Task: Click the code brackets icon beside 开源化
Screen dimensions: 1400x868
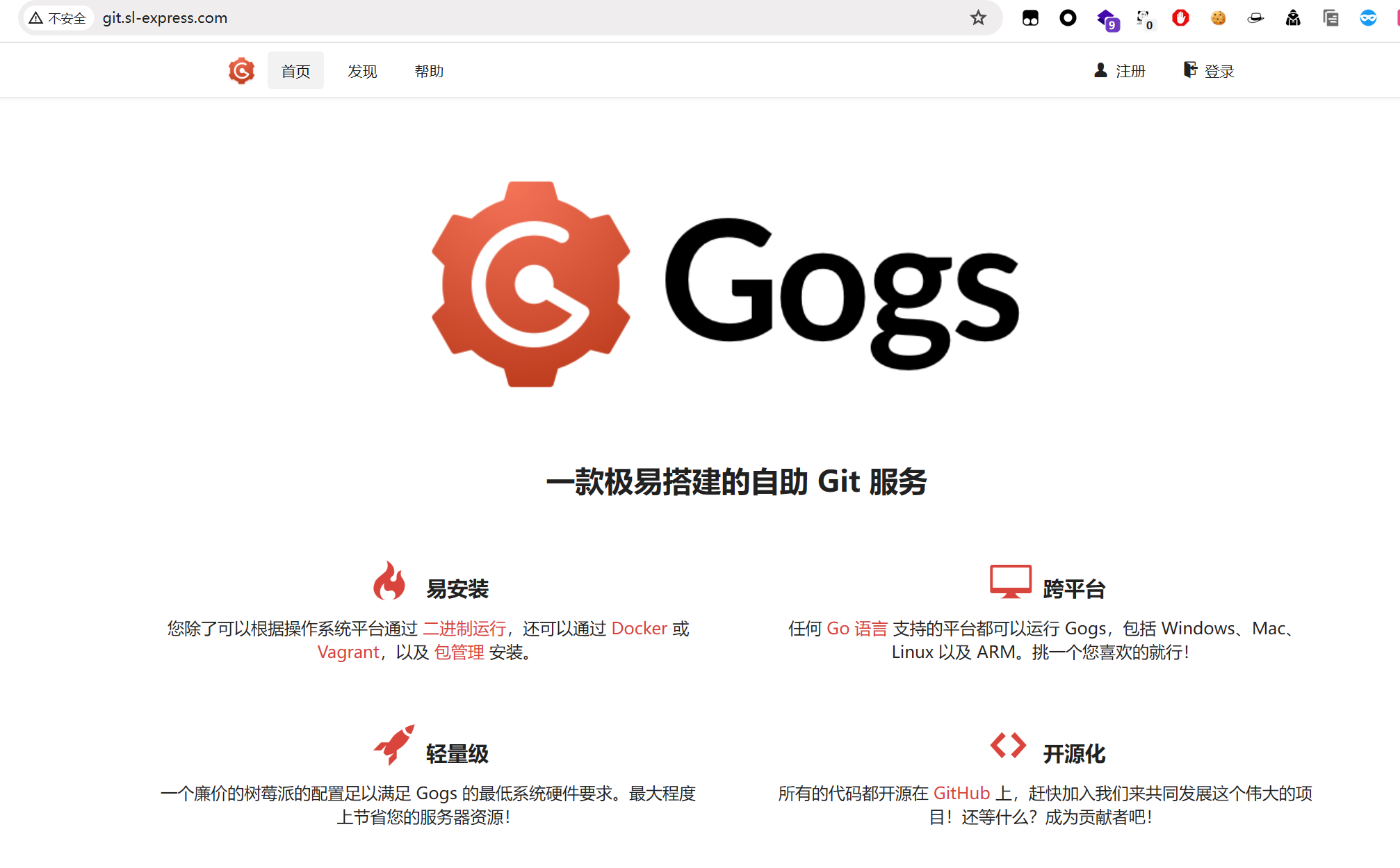Action: (x=1009, y=746)
